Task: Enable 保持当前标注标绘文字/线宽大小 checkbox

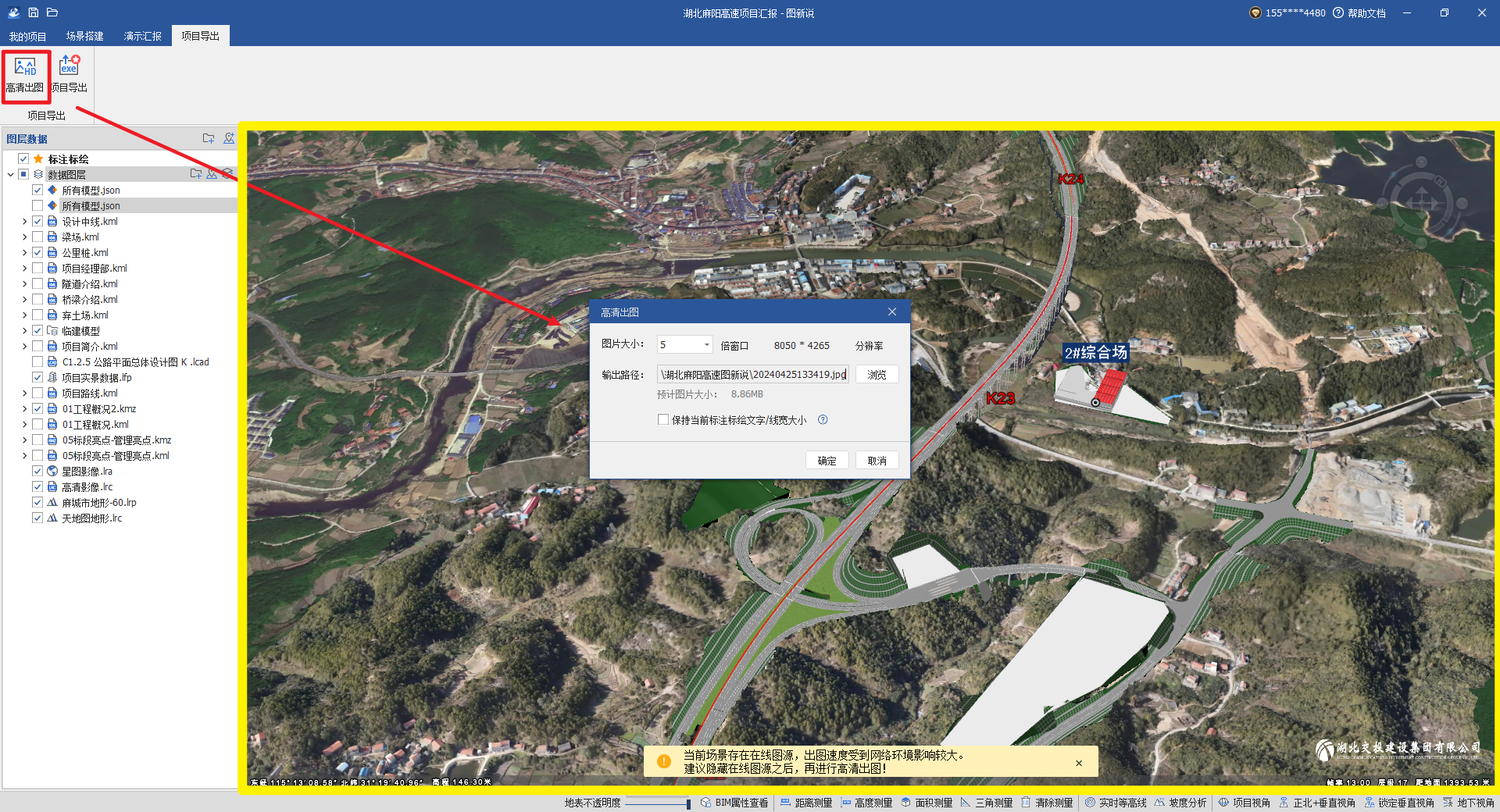Action: point(663,420)
